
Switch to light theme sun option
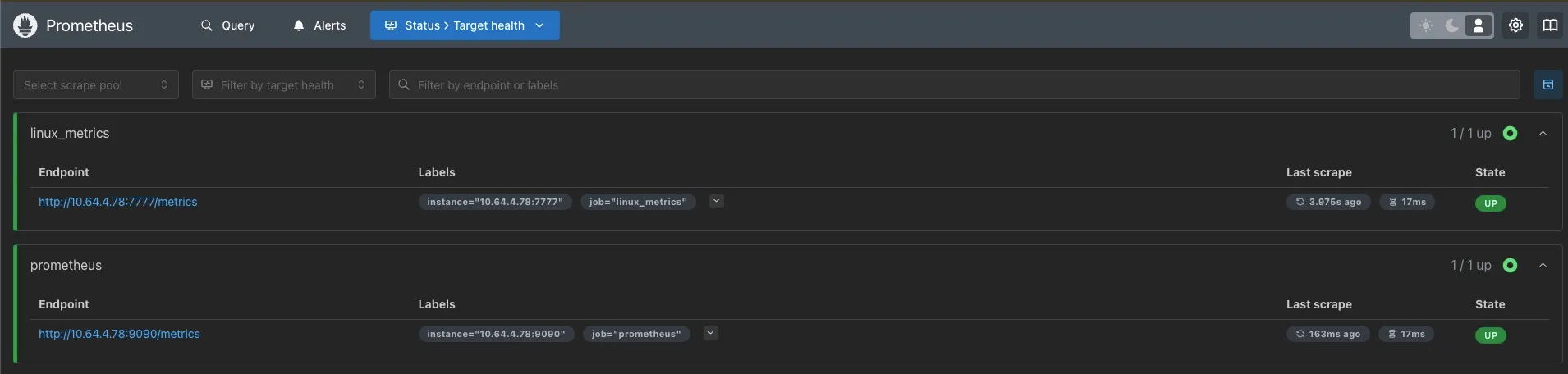(1426, 25)
